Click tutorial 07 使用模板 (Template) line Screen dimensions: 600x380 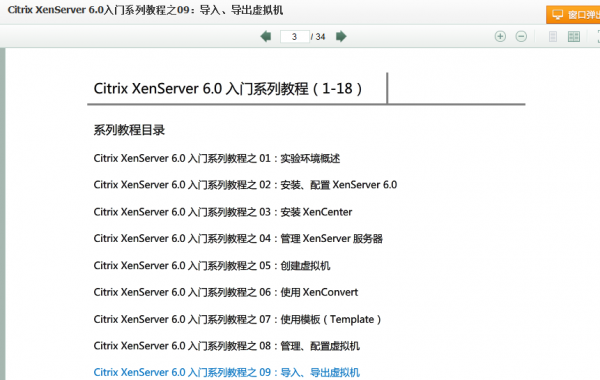pyautogui.click(x=237, y=319)
